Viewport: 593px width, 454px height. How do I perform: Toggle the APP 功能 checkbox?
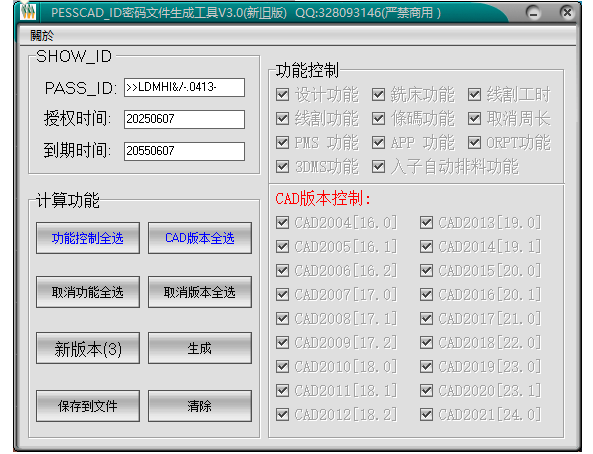(378, 143)
